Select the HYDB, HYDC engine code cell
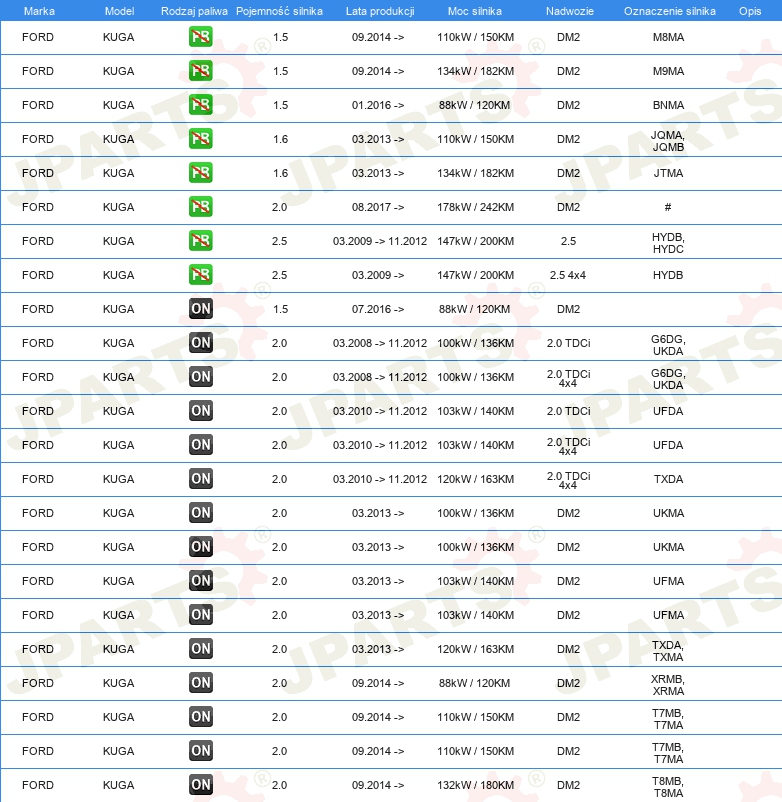 (668, 243)
